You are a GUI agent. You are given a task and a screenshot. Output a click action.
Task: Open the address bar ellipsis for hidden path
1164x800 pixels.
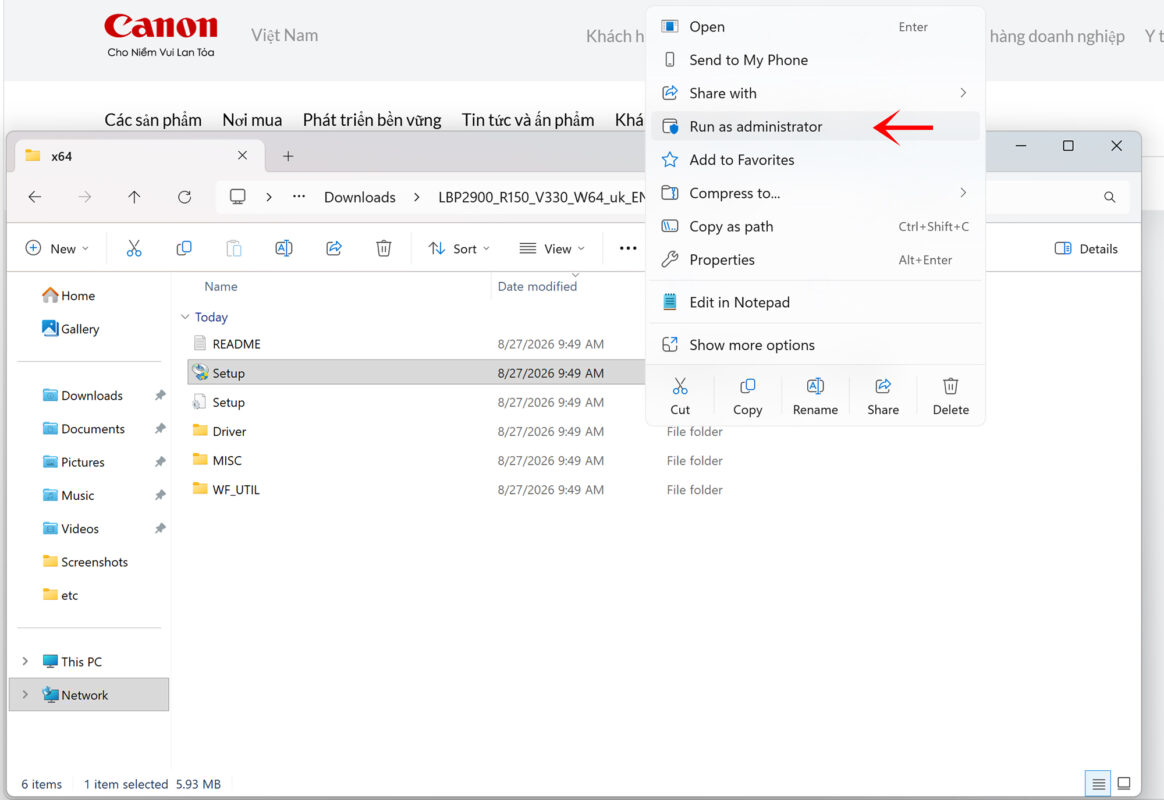pyautogui.click(x=299, y=197)
